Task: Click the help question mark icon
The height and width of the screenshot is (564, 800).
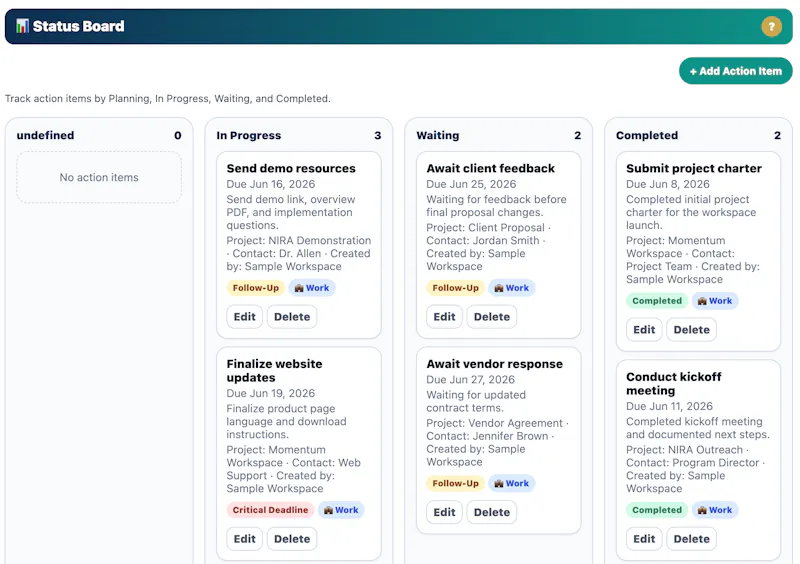Action: coord(771,26)
